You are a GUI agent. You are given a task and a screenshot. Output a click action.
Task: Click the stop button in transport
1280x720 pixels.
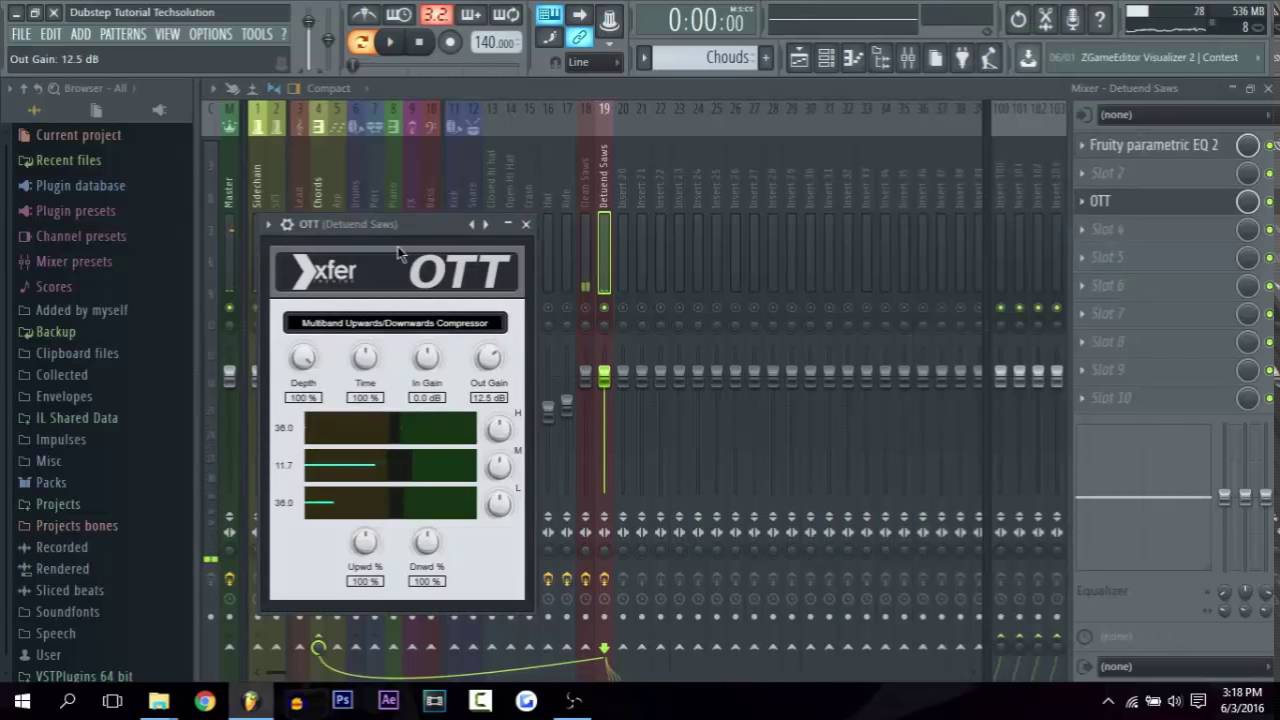click(x=419, y=41)
